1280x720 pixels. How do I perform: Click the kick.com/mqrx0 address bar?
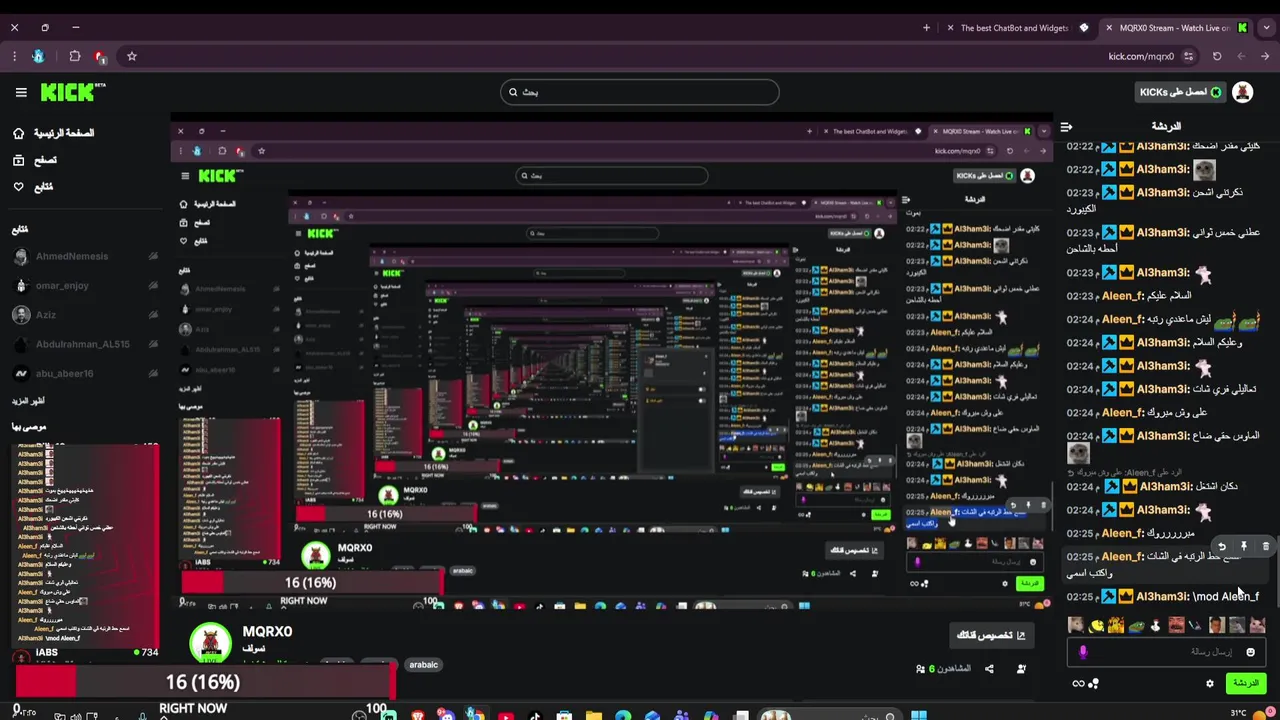[1141, 57]
